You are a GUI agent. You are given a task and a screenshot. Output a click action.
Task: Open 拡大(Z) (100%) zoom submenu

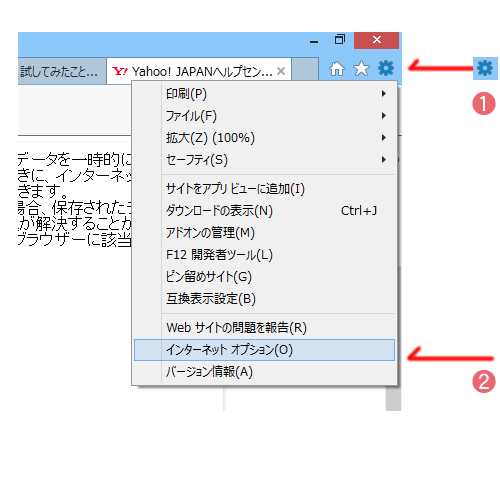264,138
